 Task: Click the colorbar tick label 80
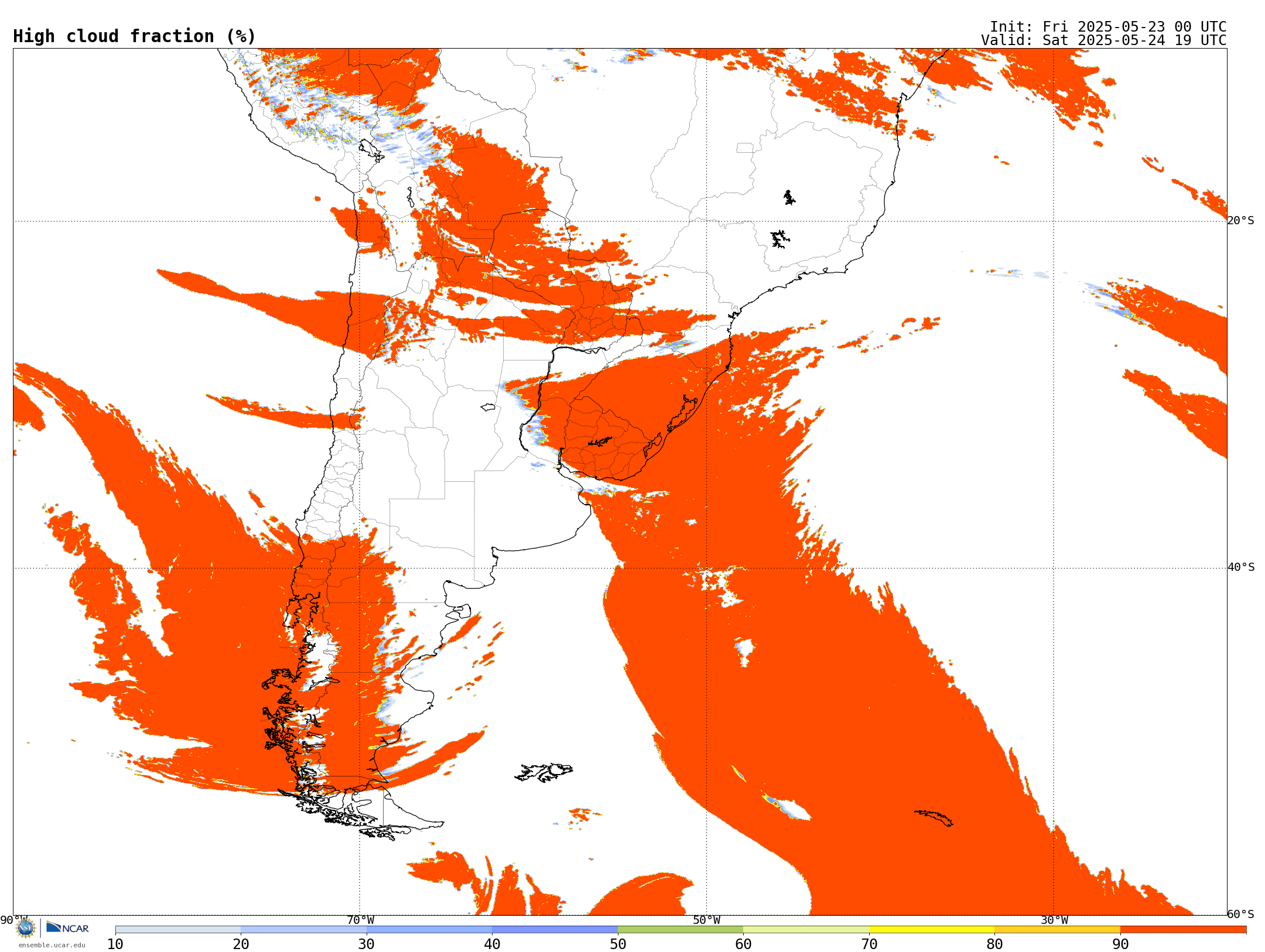tap(994, 944)
